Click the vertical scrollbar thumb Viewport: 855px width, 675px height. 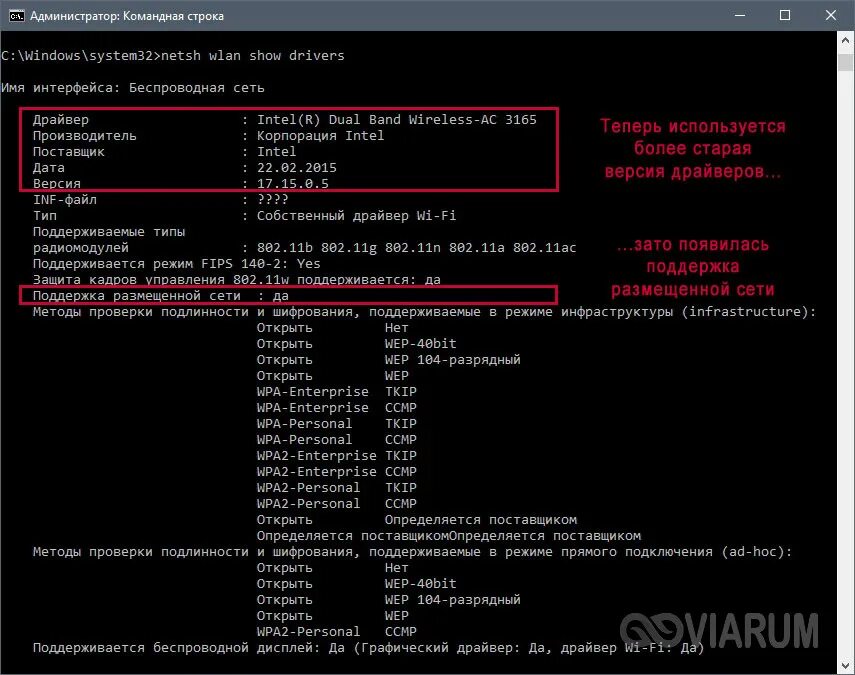(x=845, y=61)
